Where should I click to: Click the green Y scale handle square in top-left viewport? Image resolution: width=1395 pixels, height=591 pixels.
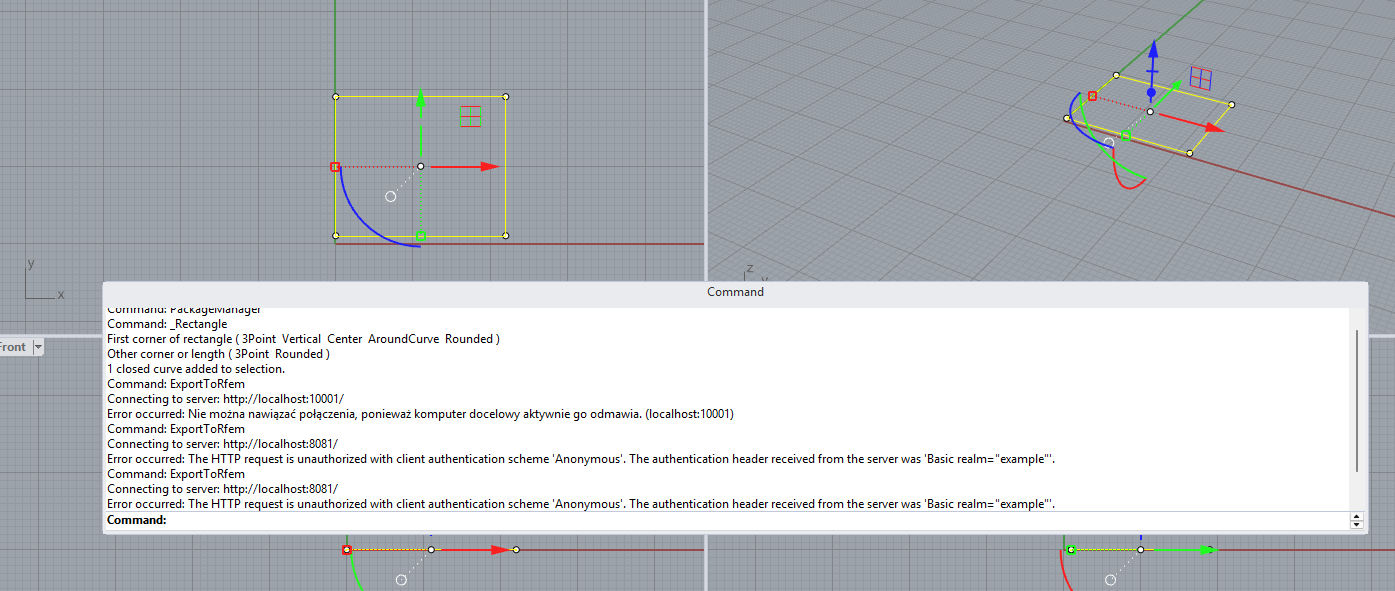tap(420, 237)
